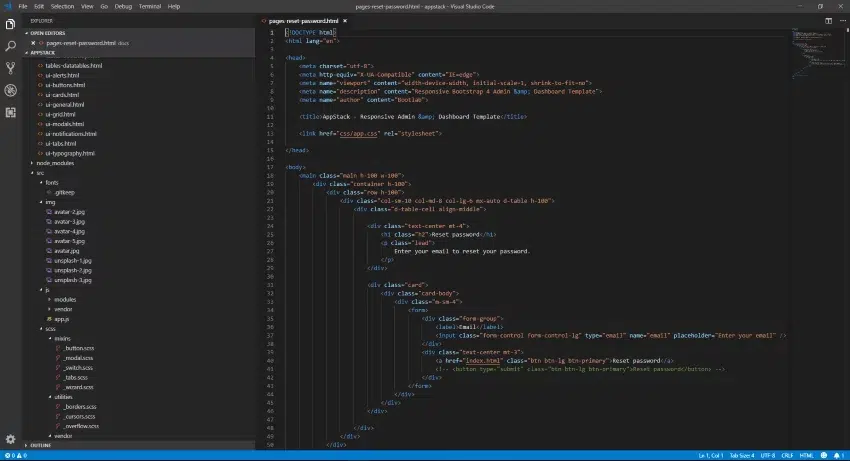Open the Extensions view in activity bar
850x461 pixels.
(x=10, y=112)
